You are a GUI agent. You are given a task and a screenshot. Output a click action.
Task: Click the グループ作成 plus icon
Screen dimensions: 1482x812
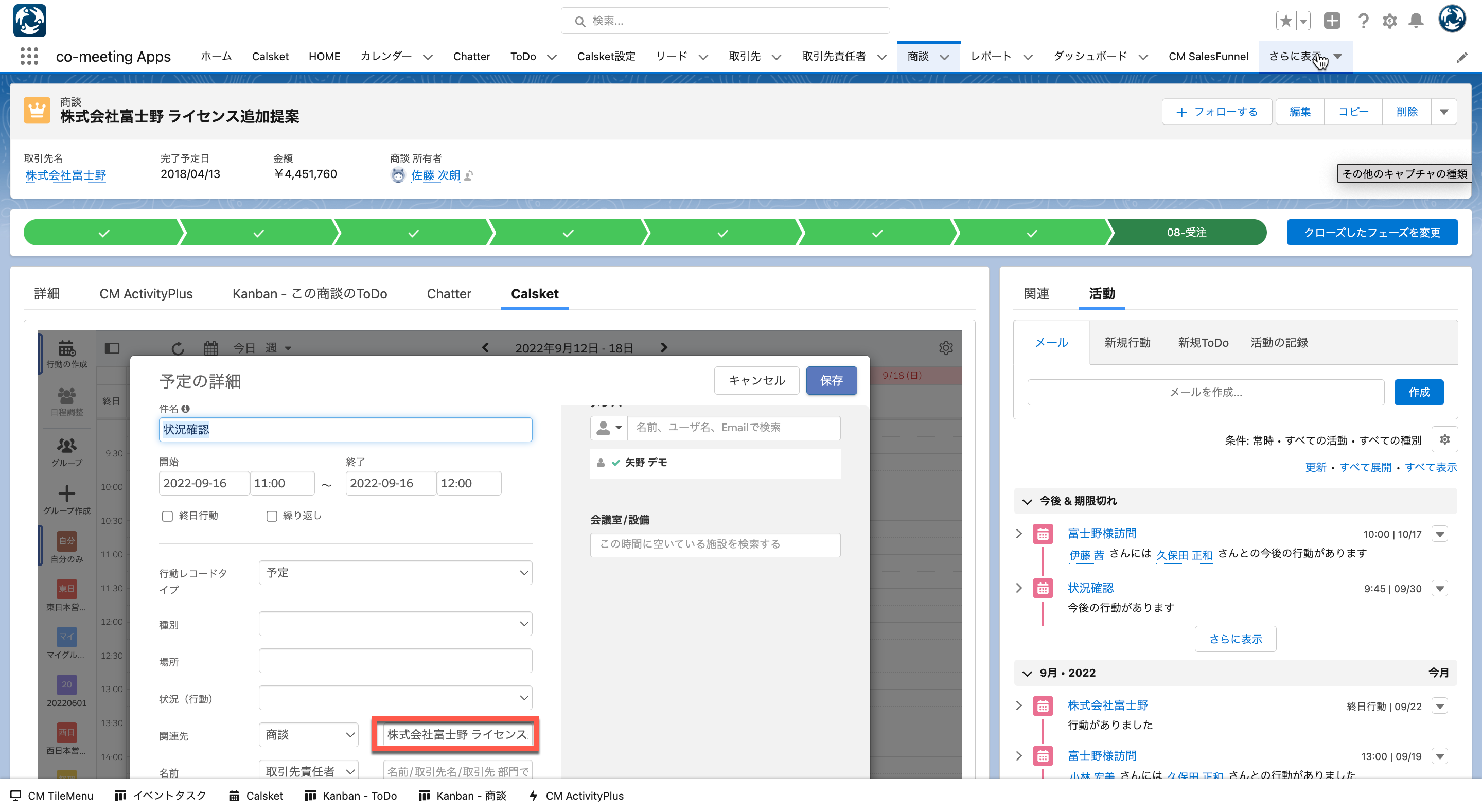click(x=67, y=499)
